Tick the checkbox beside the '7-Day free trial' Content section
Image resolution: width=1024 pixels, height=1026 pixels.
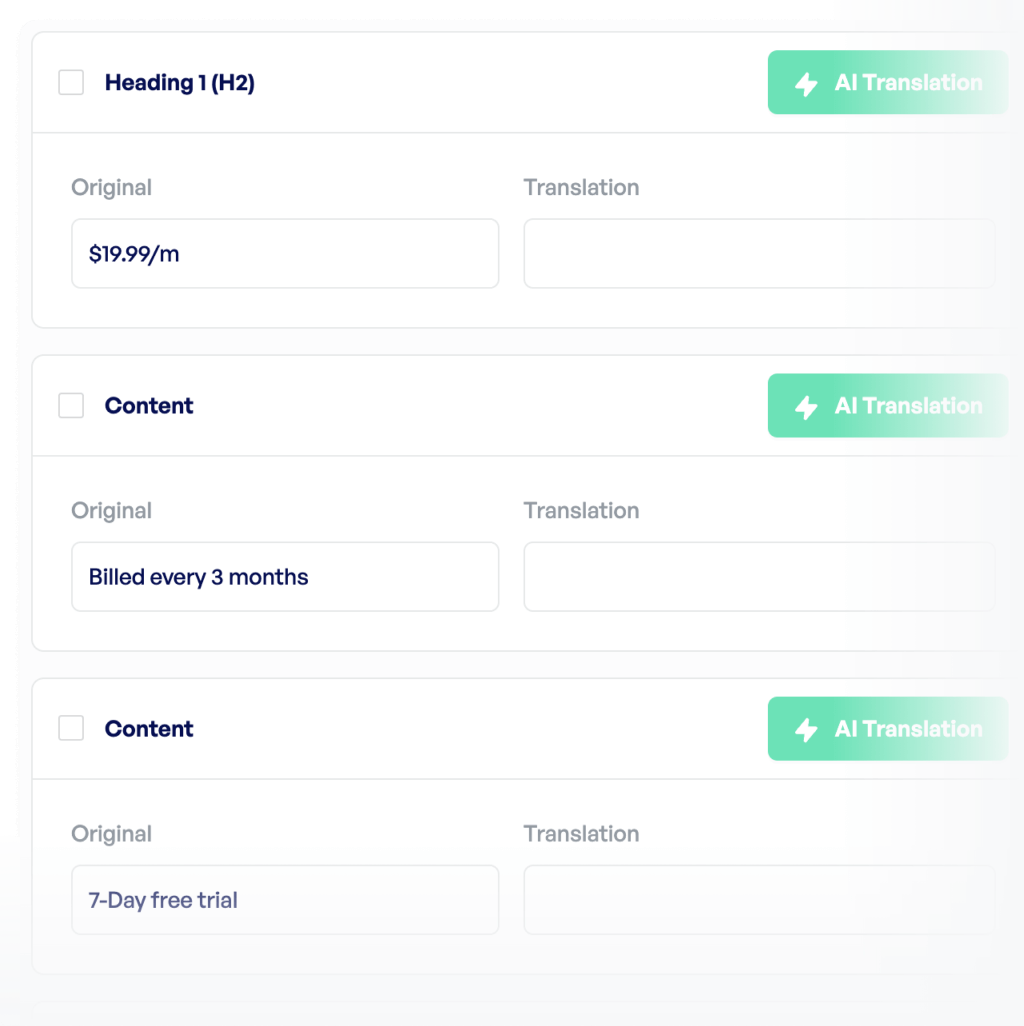pos(71,729)
